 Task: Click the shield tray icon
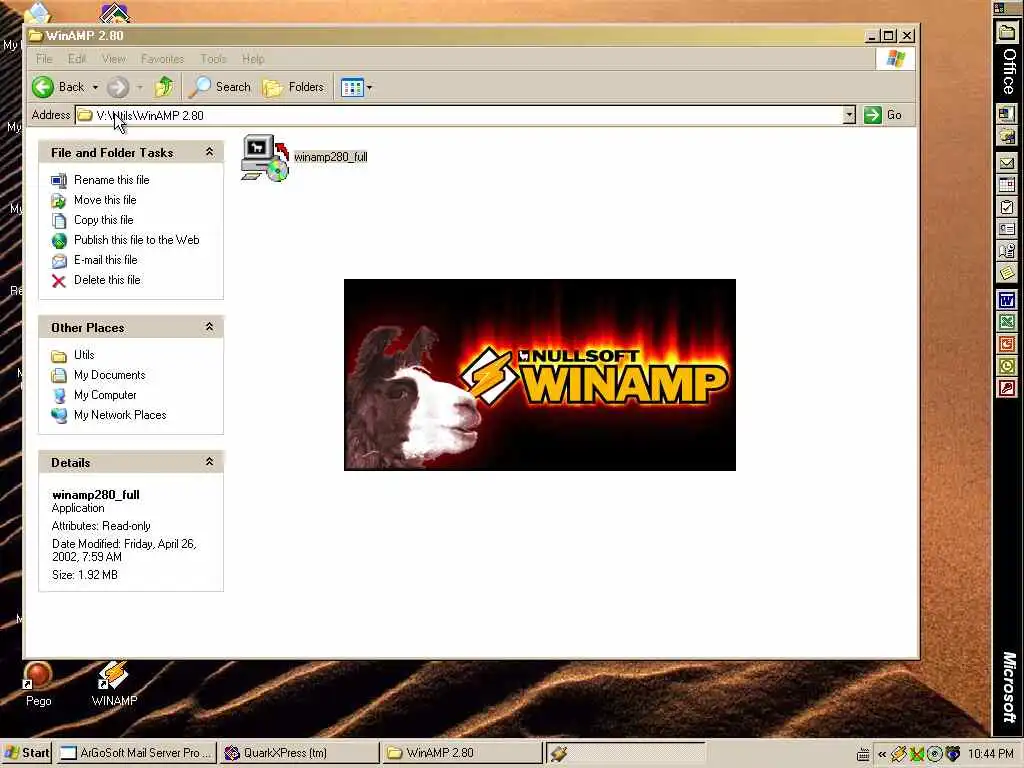953,754
